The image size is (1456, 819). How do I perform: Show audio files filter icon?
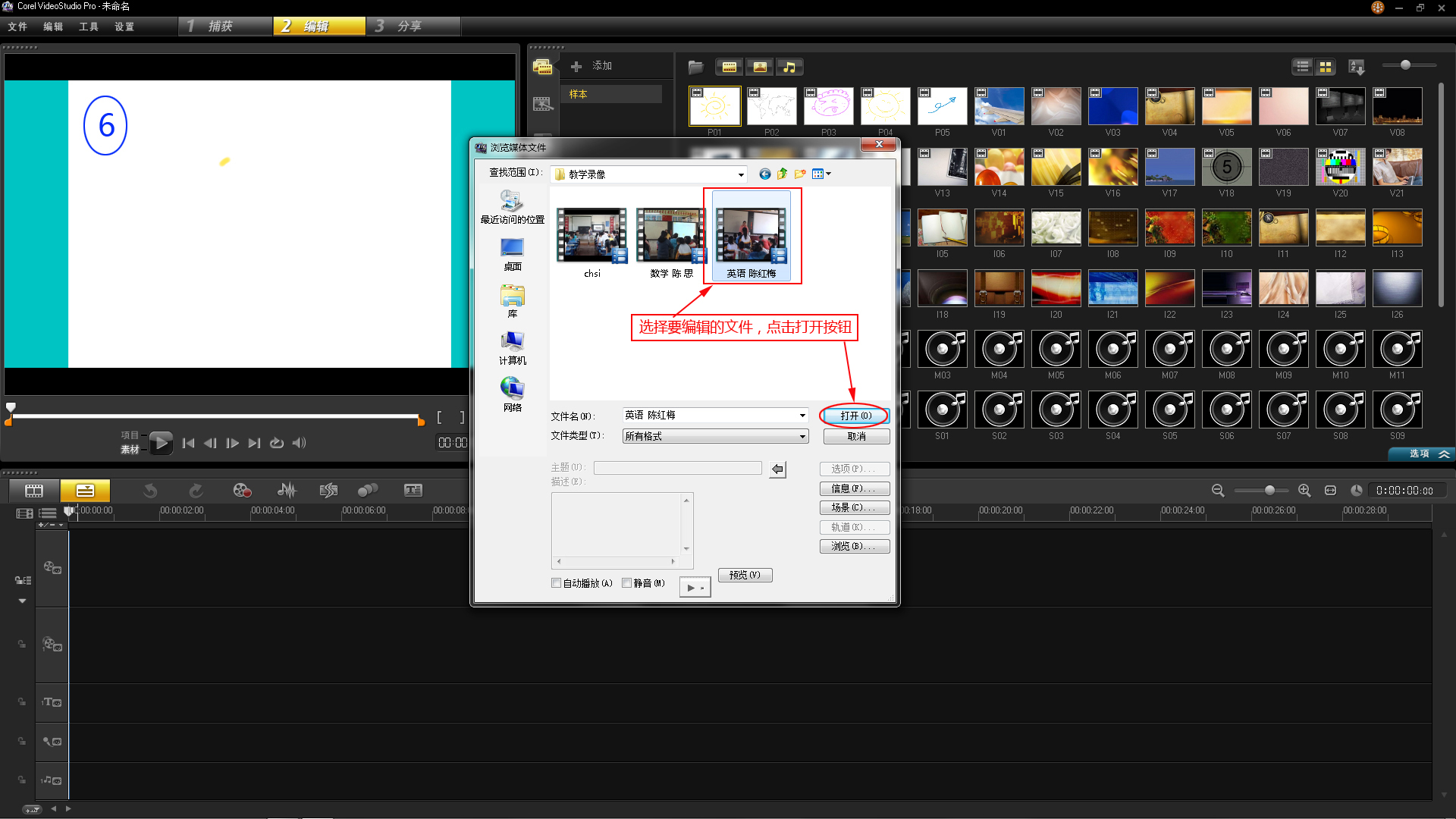click(789, 67)
